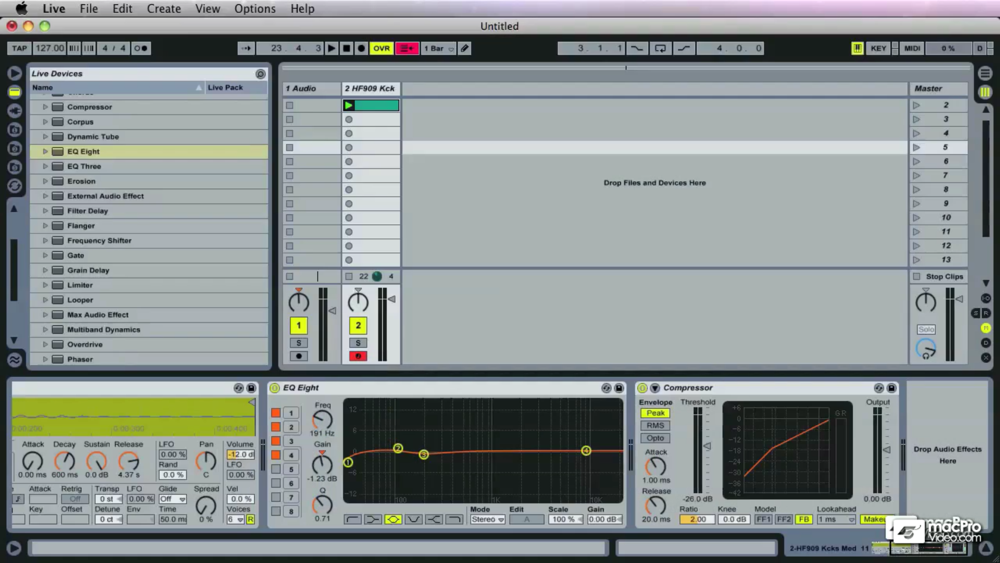Toggle browser visibility triangle button
This screenshot has width=1000, height=563.
(x=14, y=73)
